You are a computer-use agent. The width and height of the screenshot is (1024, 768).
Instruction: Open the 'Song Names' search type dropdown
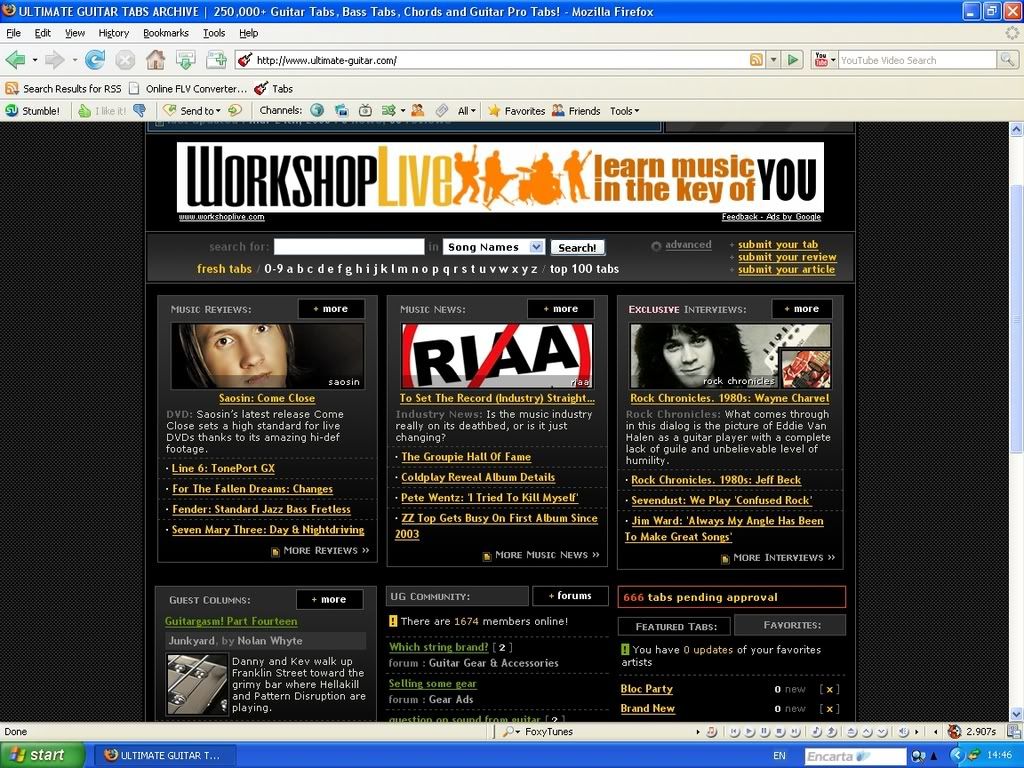[x=494, y=247]
